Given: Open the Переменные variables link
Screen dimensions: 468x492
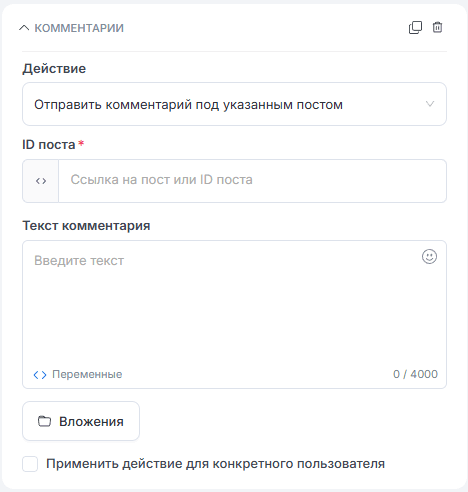Looking at the screenshot, I should click(78, 374).
